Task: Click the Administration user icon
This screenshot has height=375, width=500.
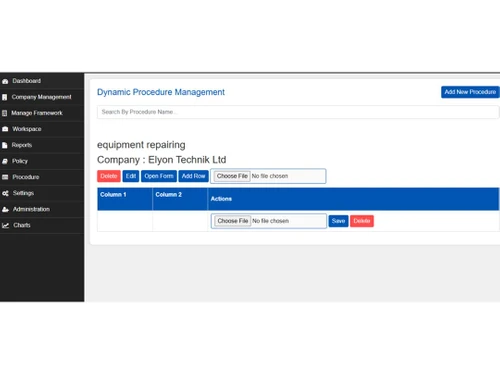Action: [x=5, y=209]
